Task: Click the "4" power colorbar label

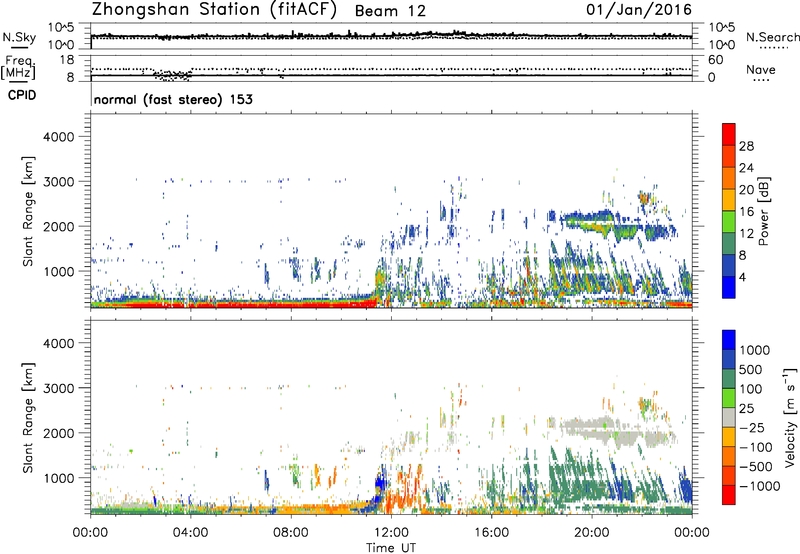Action: (x=743, y=278)
